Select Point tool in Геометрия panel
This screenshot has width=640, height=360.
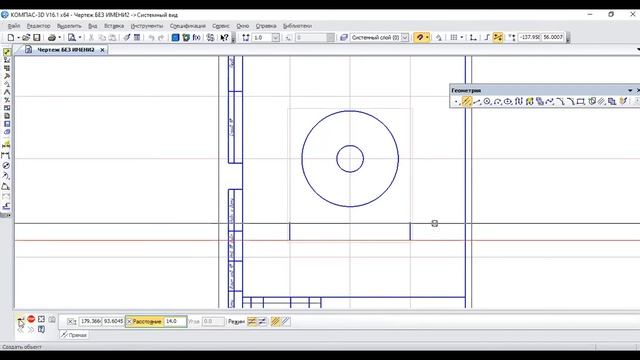(x=456, y=101)
